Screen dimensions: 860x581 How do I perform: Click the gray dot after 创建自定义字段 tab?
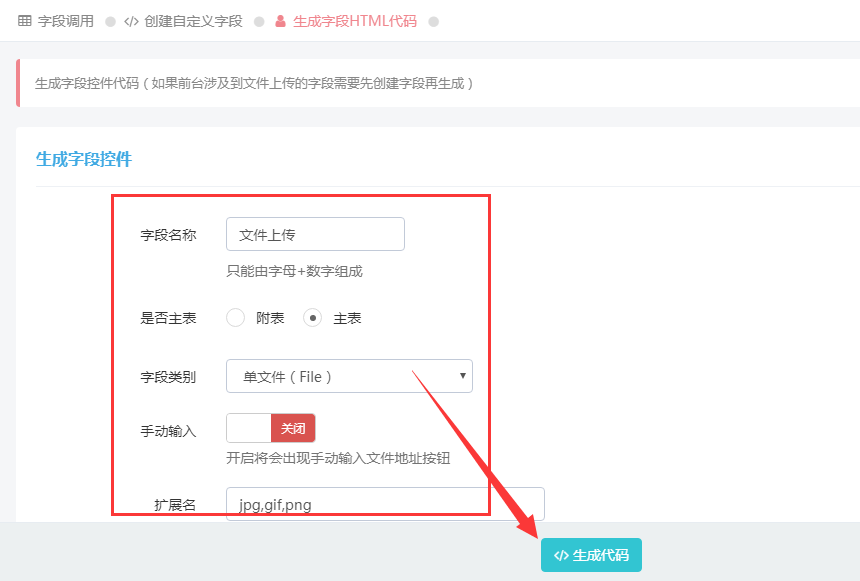click(x=259, y=22)
